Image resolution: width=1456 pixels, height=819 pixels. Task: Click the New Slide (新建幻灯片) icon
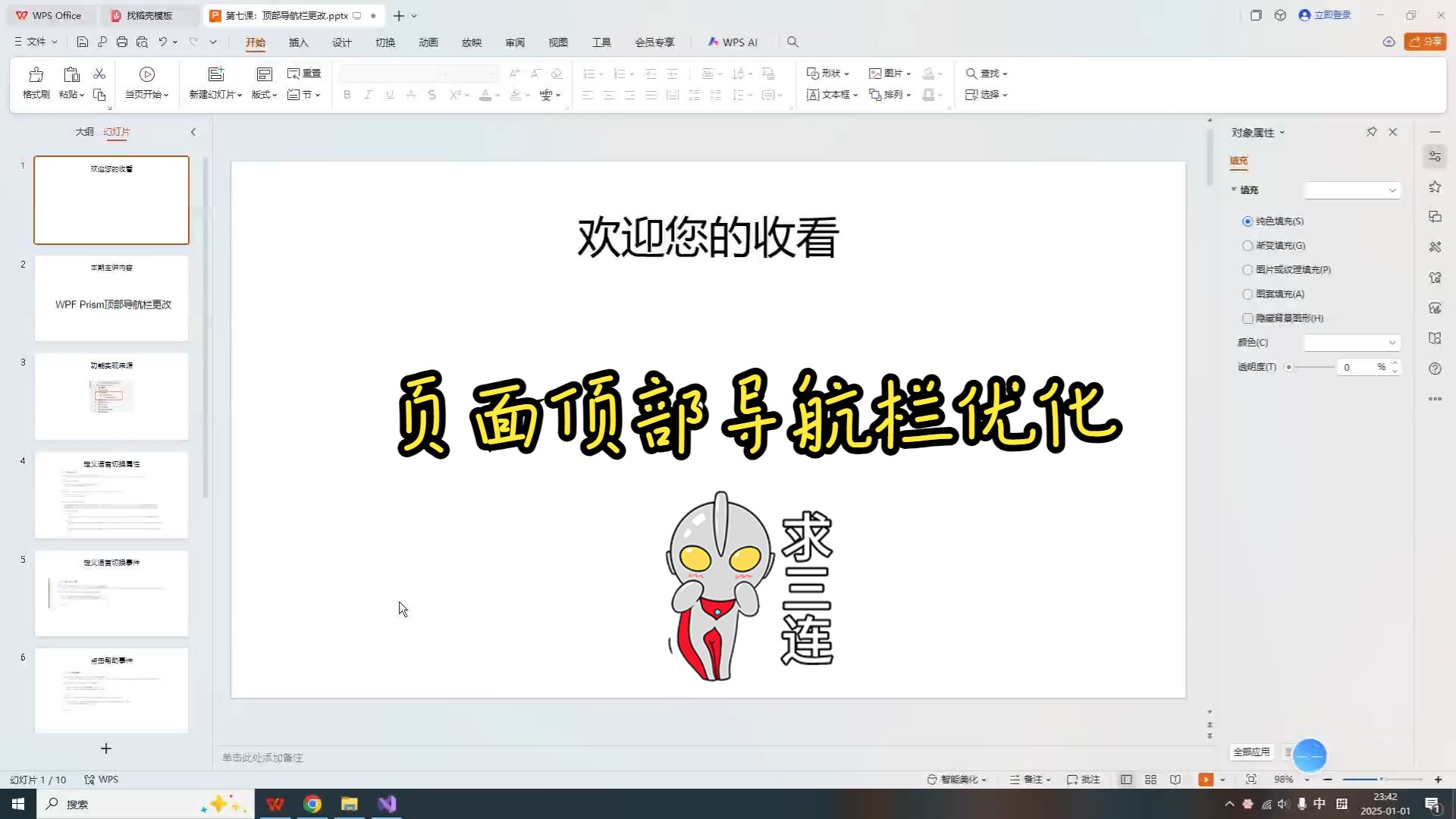click(216, 74)
